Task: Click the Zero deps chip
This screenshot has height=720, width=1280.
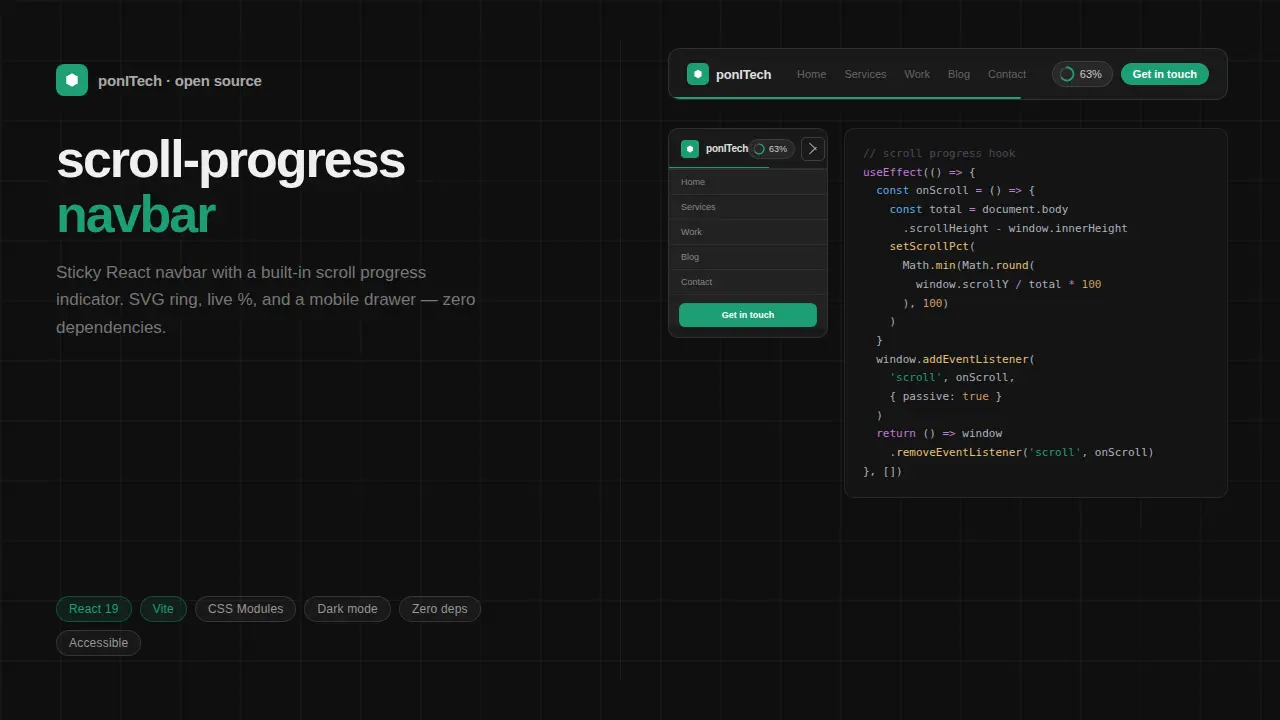Action: click(x=439, y=608)
